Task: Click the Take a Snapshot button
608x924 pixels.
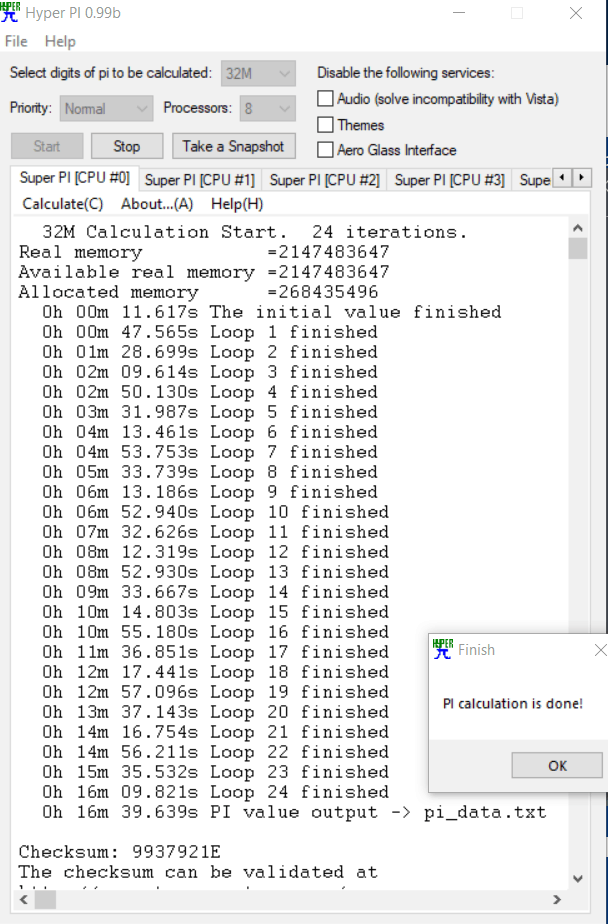Action: click(233, 146)
